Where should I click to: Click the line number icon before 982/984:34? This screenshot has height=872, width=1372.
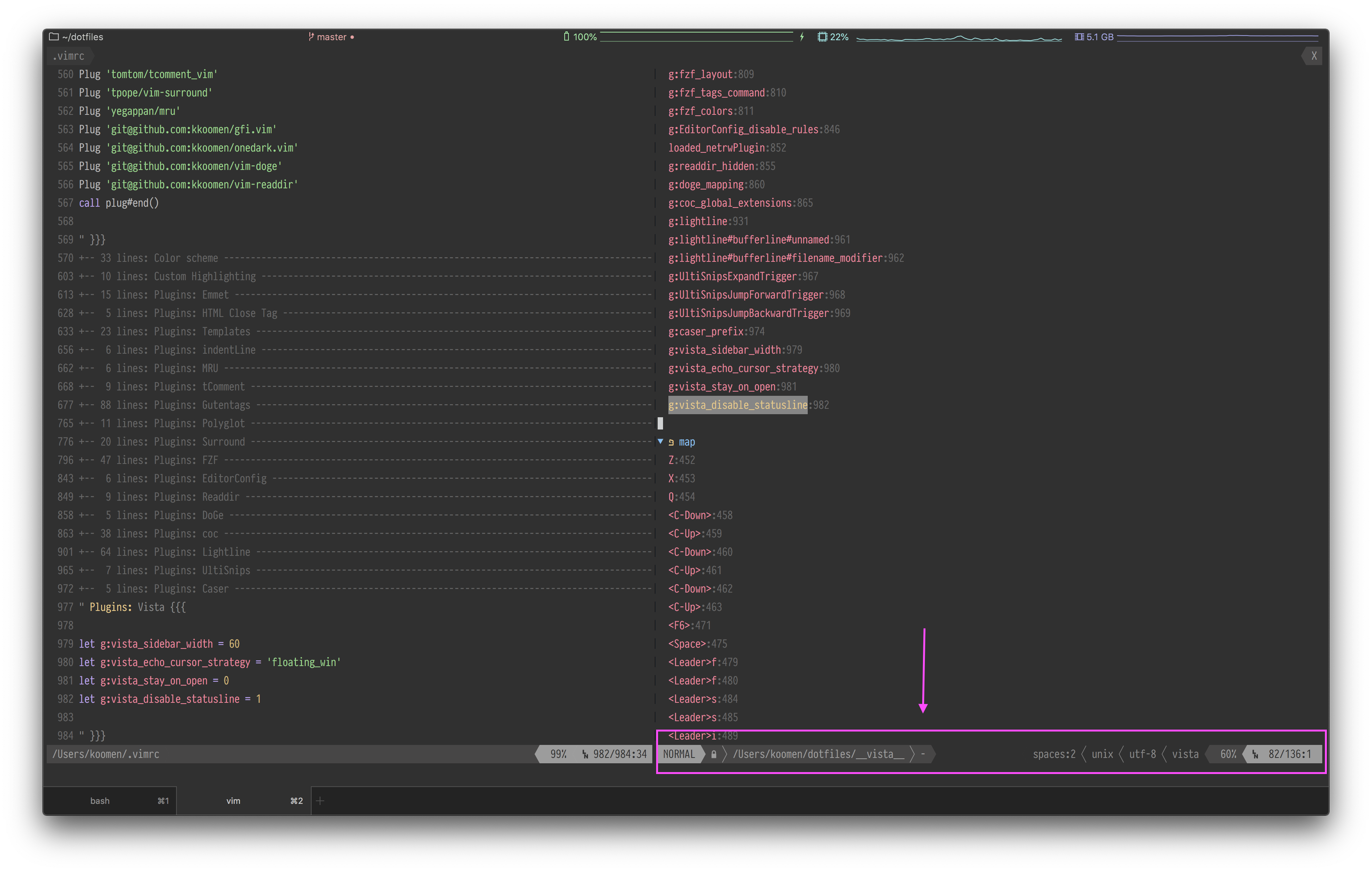pyautogui.click(x=585, y=754)
